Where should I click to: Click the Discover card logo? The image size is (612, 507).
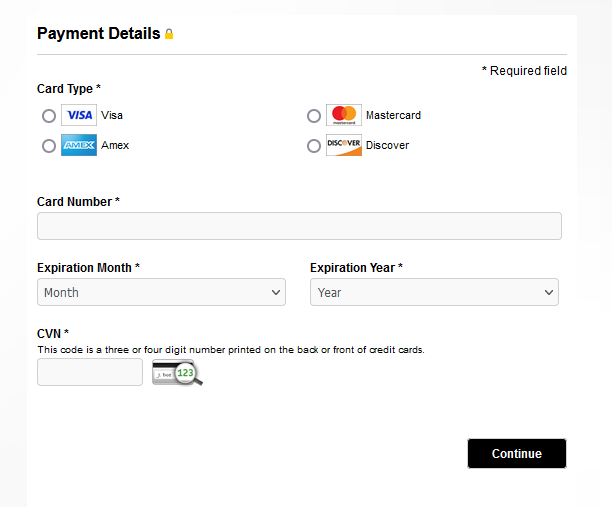point(344,145)
